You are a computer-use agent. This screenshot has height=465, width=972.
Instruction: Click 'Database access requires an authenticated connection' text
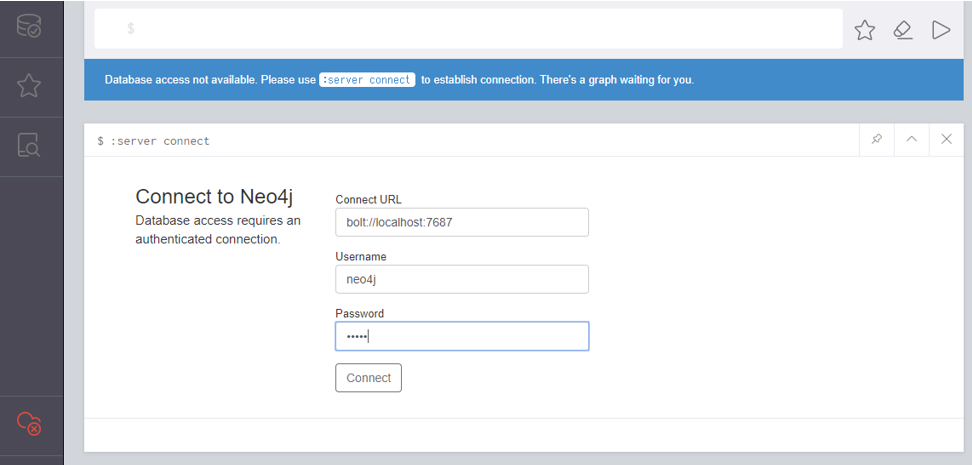click(x=218, y=229)
